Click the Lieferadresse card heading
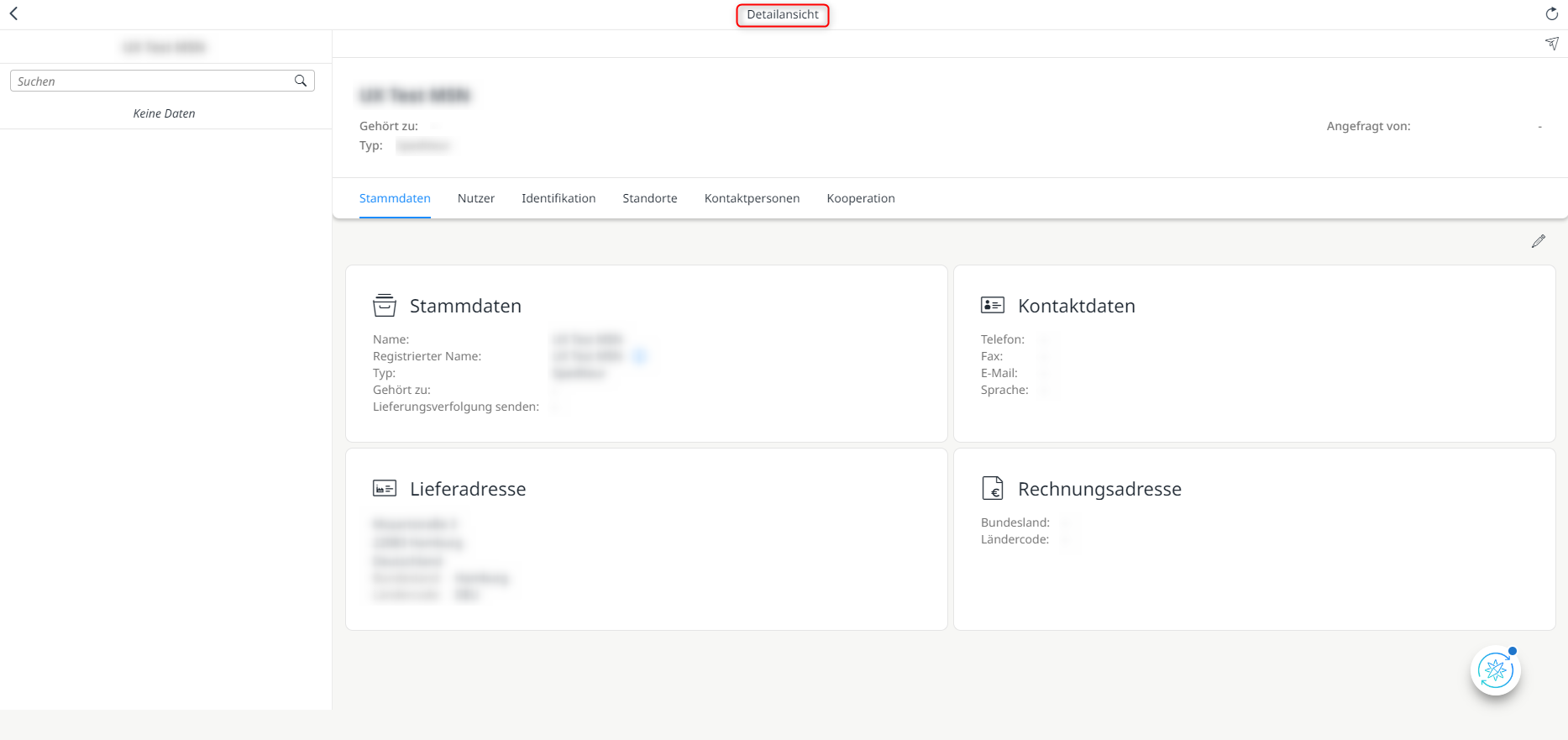 468,489
